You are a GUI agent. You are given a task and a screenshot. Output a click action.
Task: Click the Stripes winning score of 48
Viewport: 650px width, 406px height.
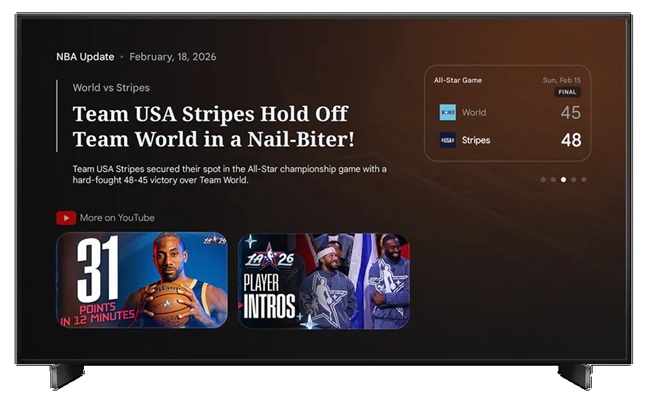coord(570,140)
